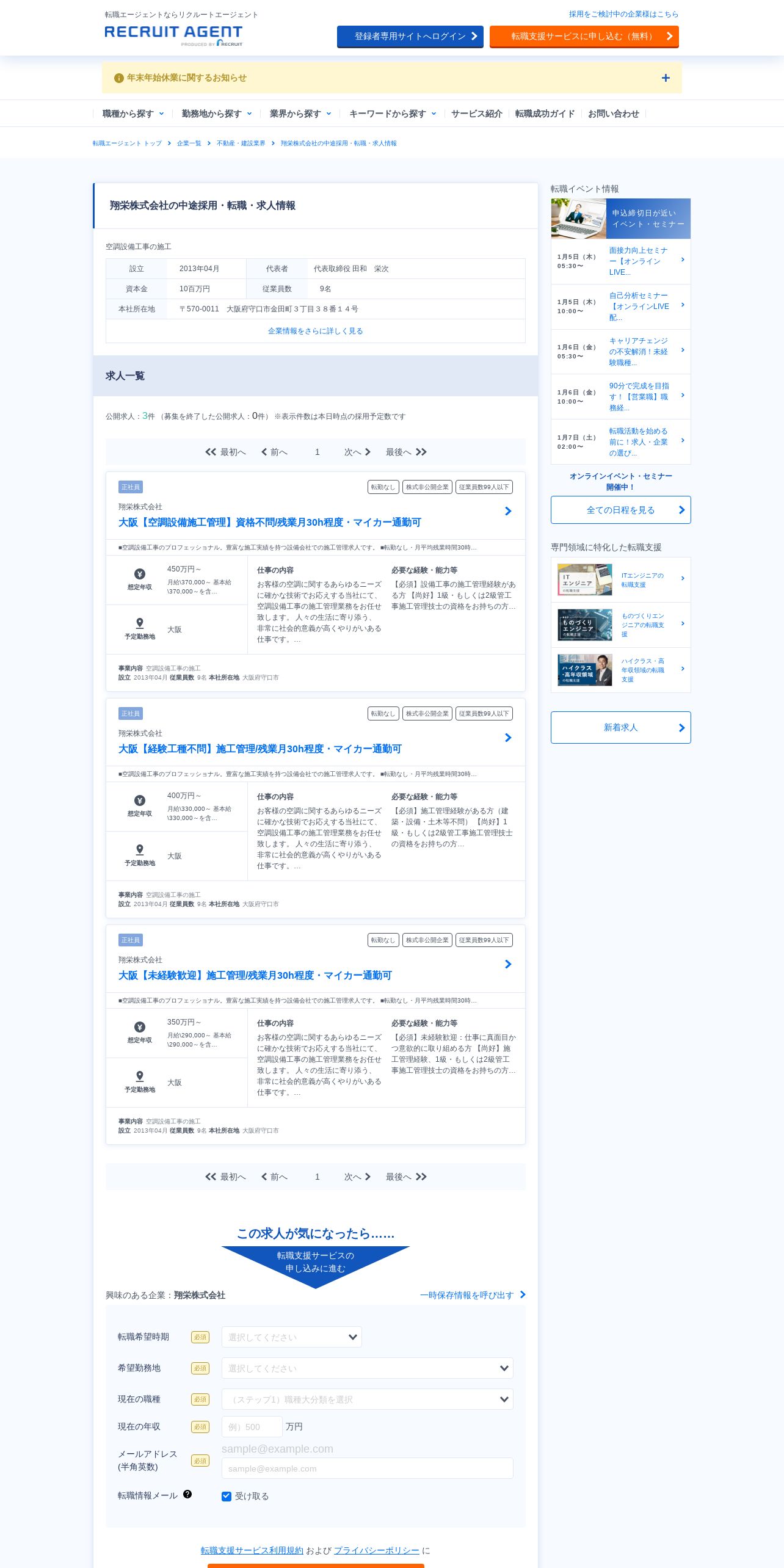
Task: Click the Recruit Agent logo
Action: [173, 36]
